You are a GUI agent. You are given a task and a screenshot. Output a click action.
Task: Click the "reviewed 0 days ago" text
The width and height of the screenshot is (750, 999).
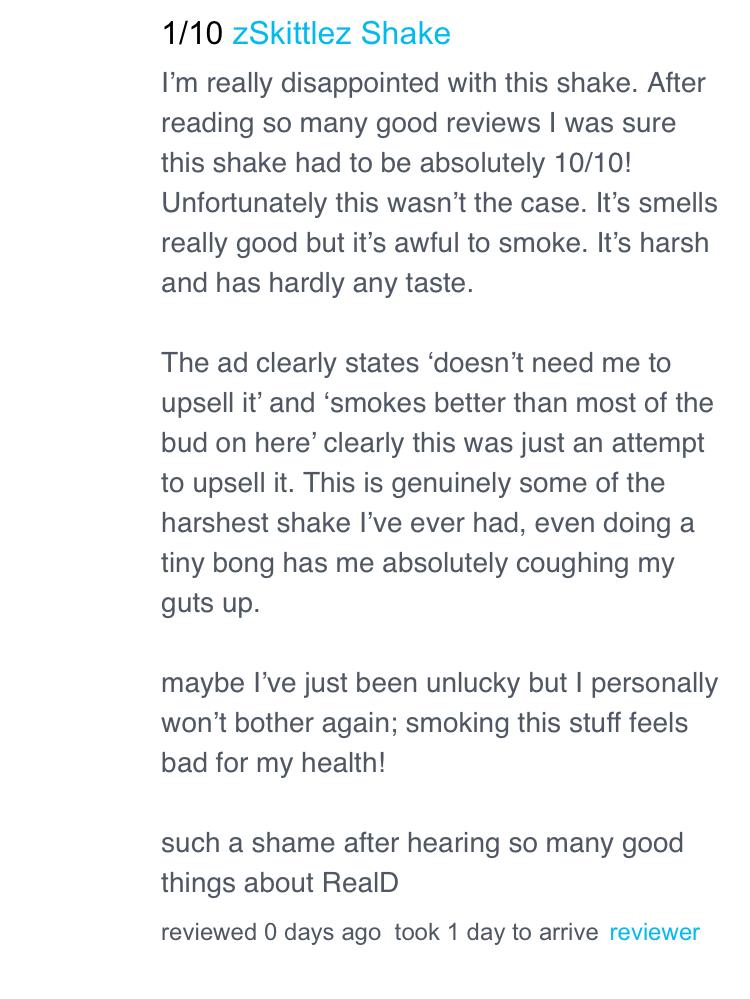[270, 932]
